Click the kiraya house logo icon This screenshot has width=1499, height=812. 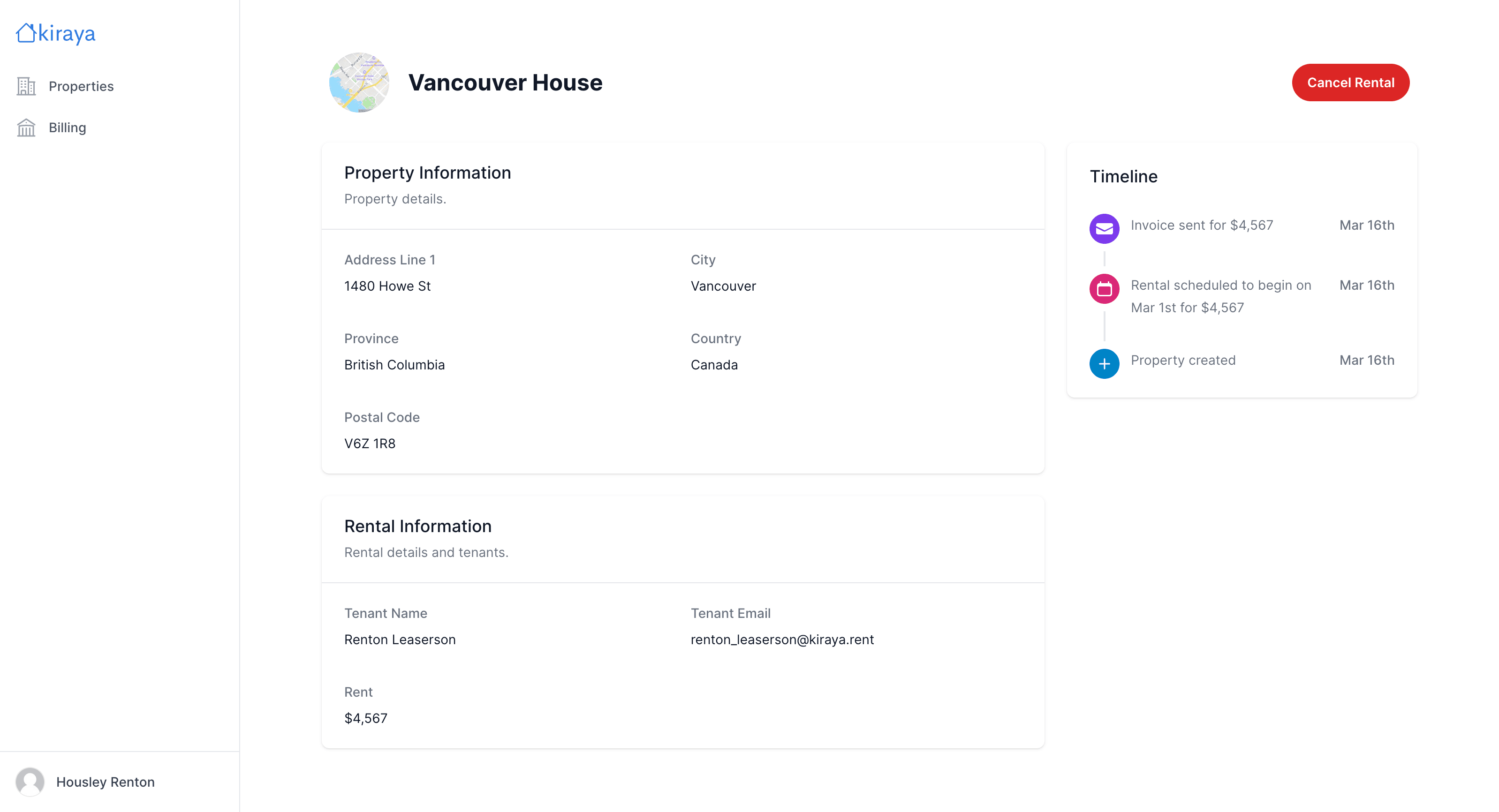pyautogui.click(x=26, y=32)
